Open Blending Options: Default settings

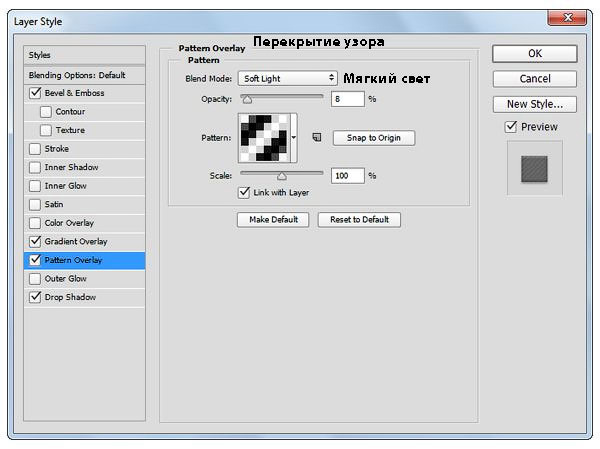pos(84,75)
